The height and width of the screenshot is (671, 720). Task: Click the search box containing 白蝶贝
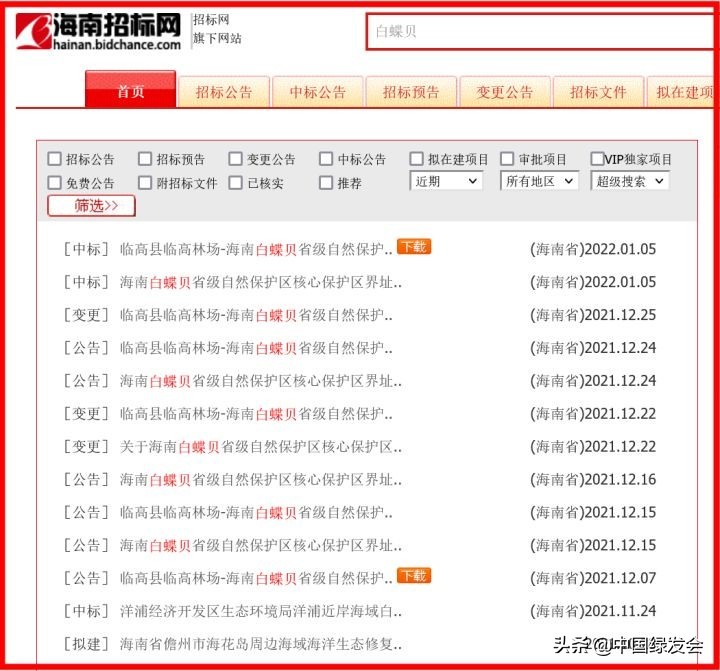pos(540,32)
